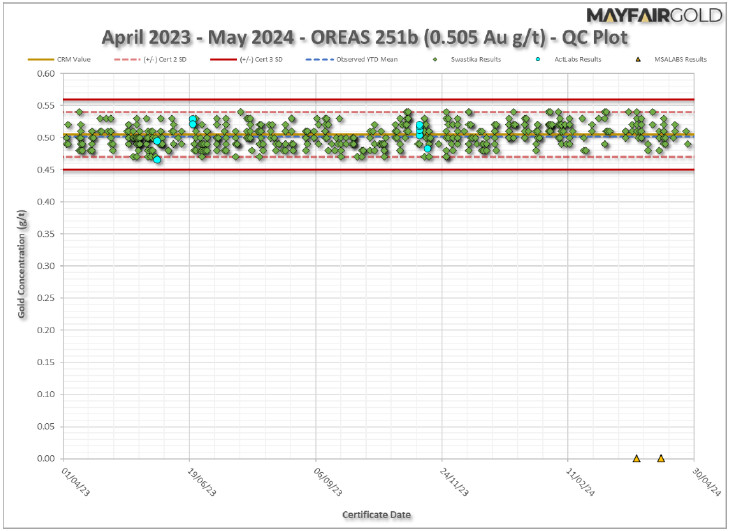The image size is (729, 531).
Task: Select the ActLabs Results legend entry
Action: click(568, 60)
